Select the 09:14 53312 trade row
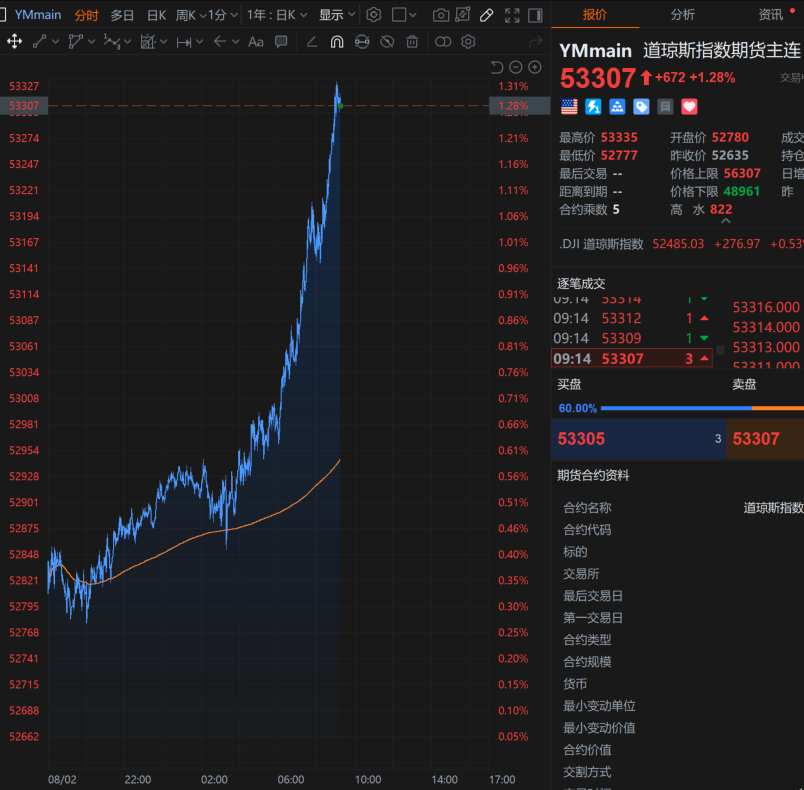The height and width of the screenshot is (790, 804). pos(632,318)
